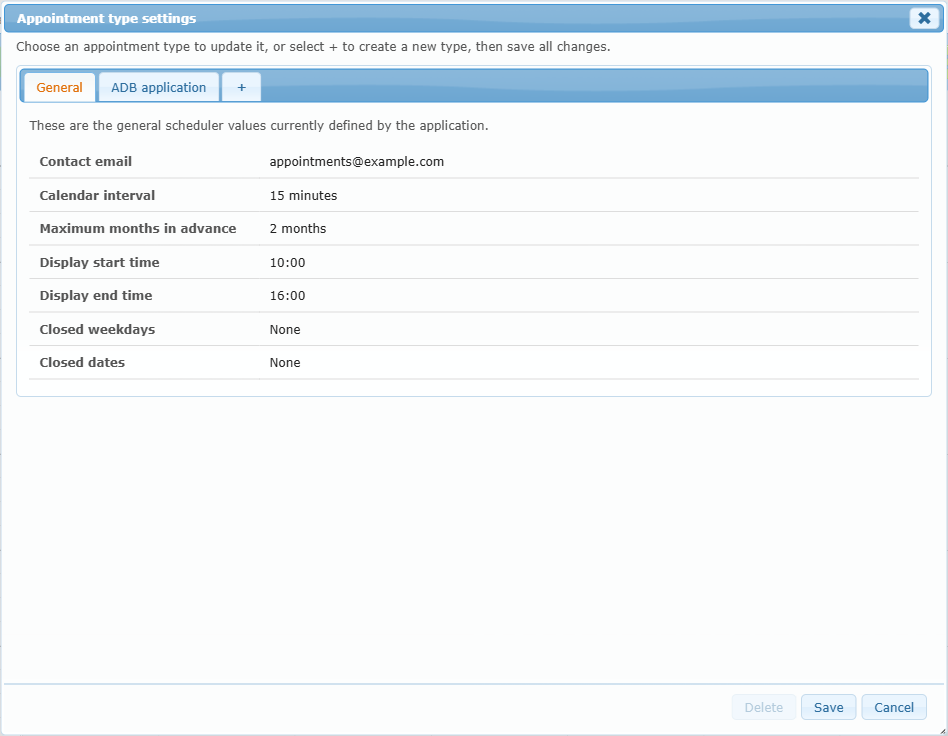Open the ADB application tab
Viewport: 948px width, 736px height.
[x=158, y=88]
